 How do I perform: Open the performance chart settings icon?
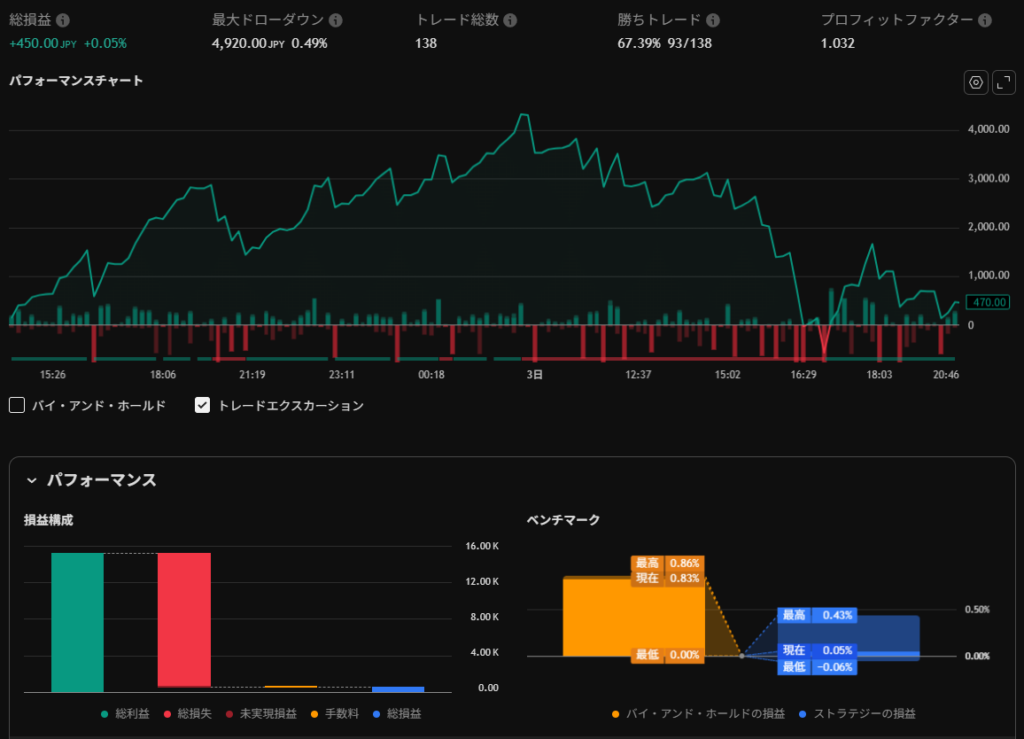coord(976,83)
